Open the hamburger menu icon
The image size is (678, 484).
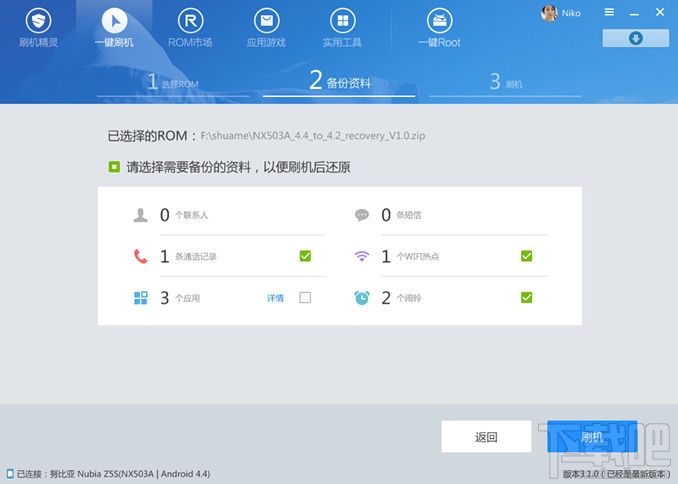[609, 12]
